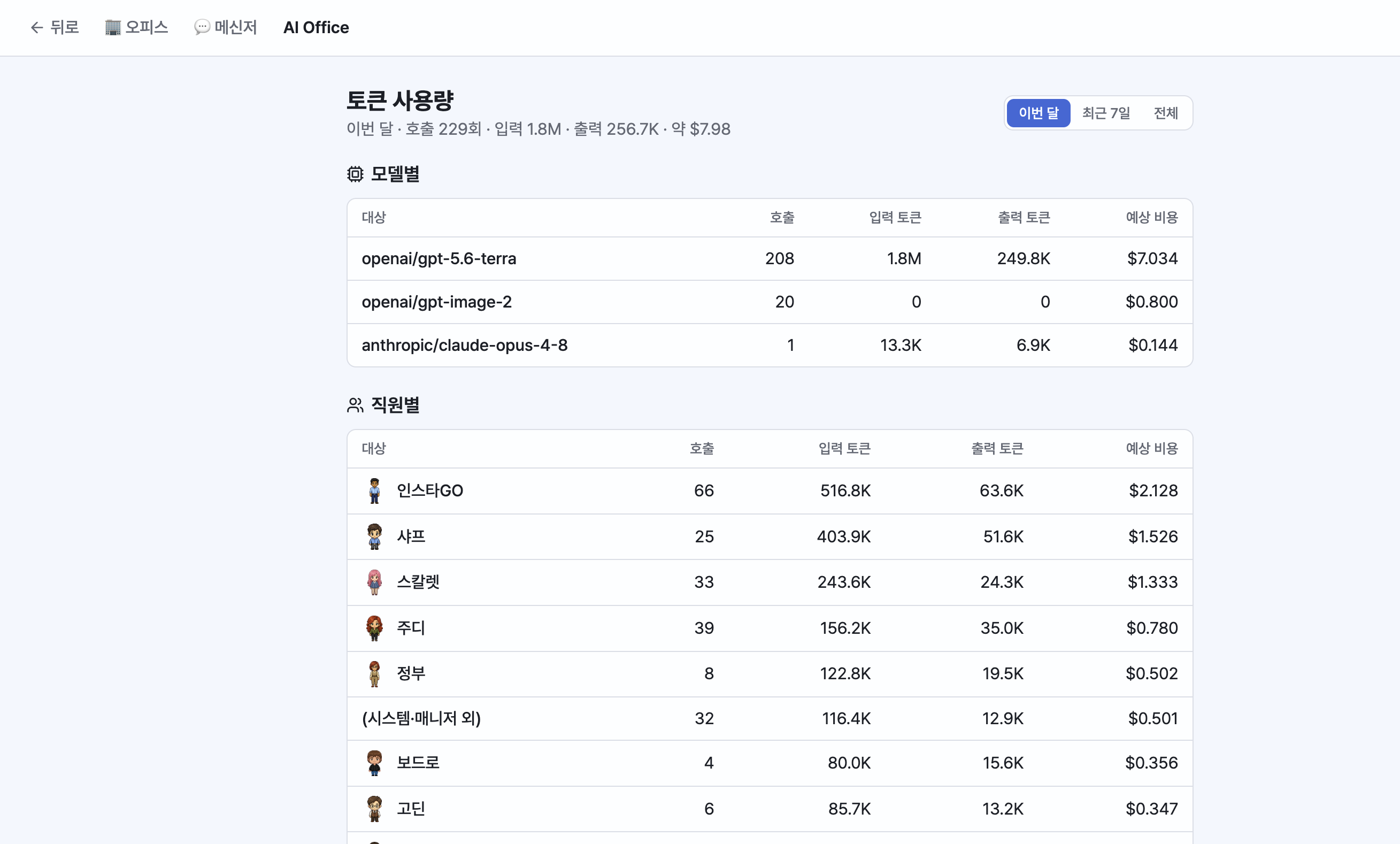This screenshot has width=1400, height=844.
Task: Click the anthropic/claude-opus-4-8 model name
Action: point(465,345)
